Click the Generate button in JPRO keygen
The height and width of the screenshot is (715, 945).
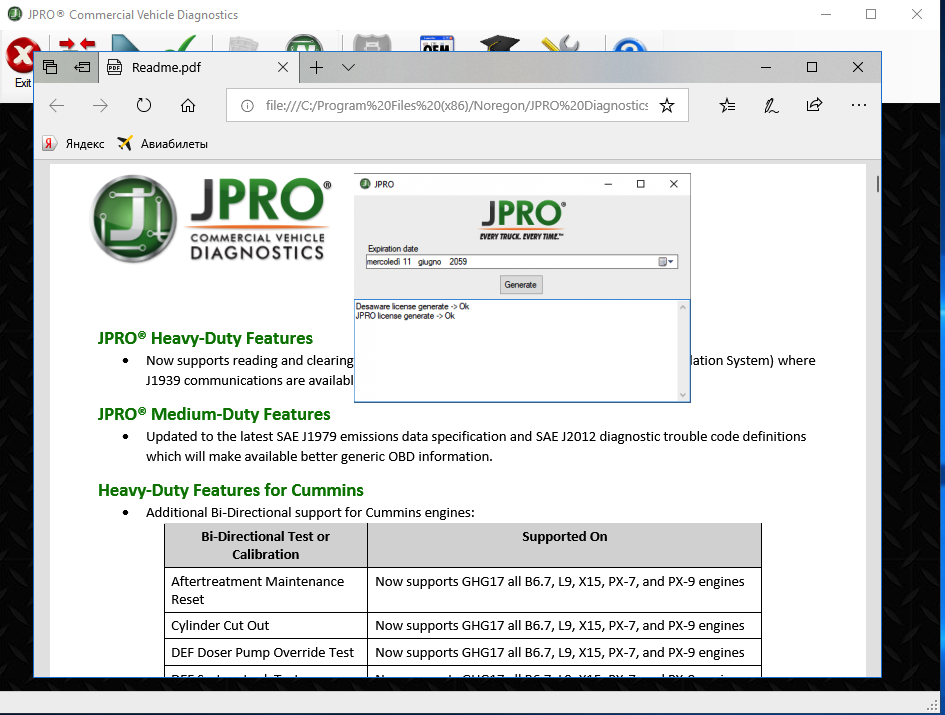tap(521, 285)
